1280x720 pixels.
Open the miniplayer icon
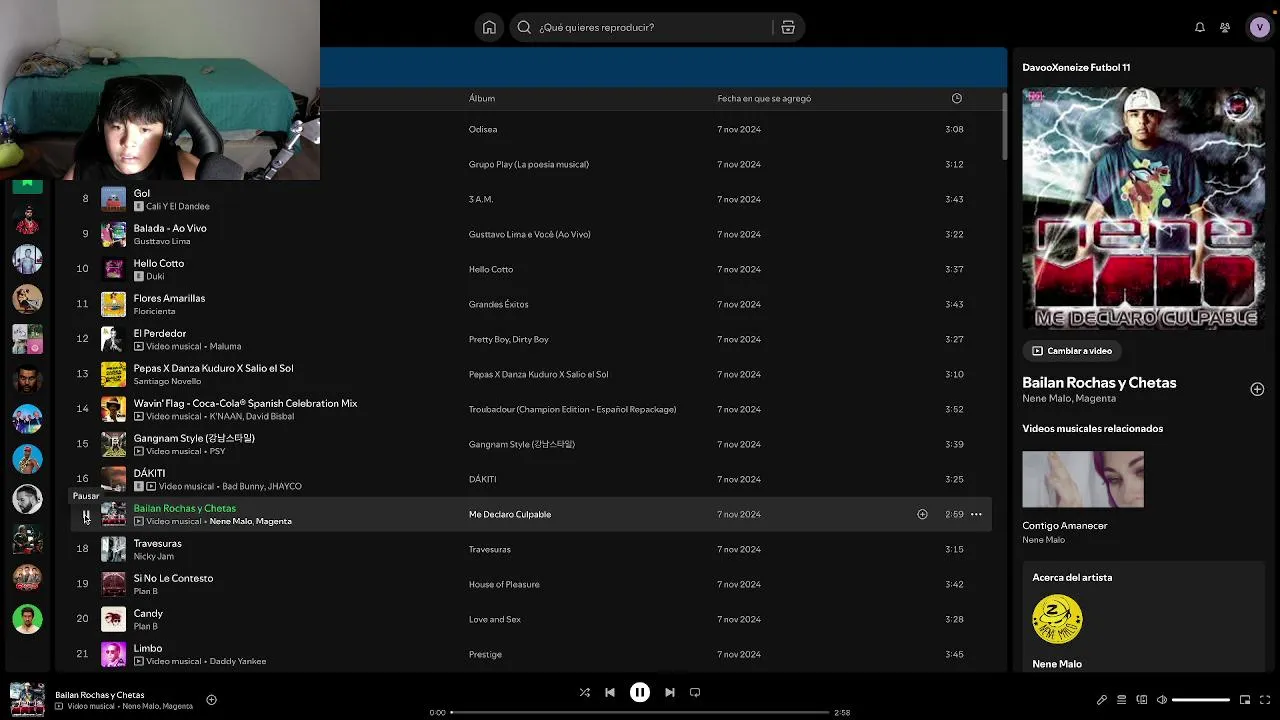pyautogui.click(x=1245, y=700)
